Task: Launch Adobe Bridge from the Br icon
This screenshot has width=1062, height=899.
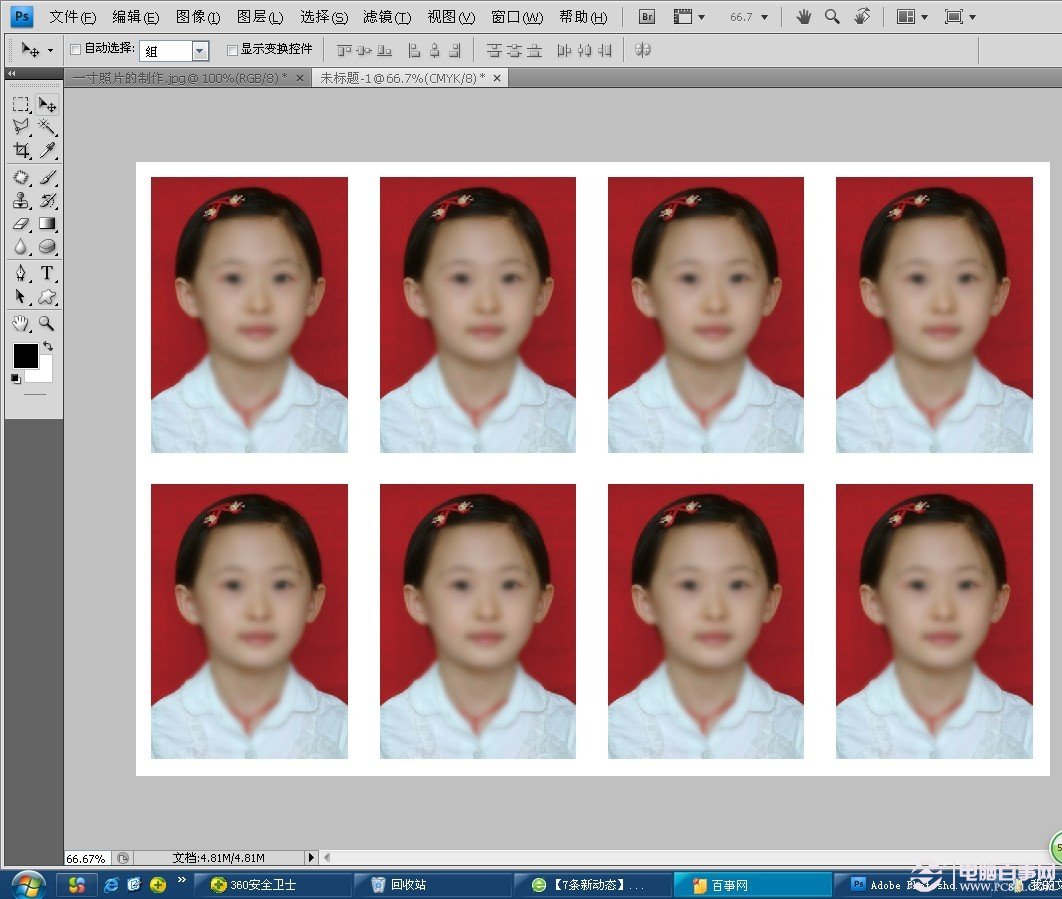Action: click(x=647, y=17)
